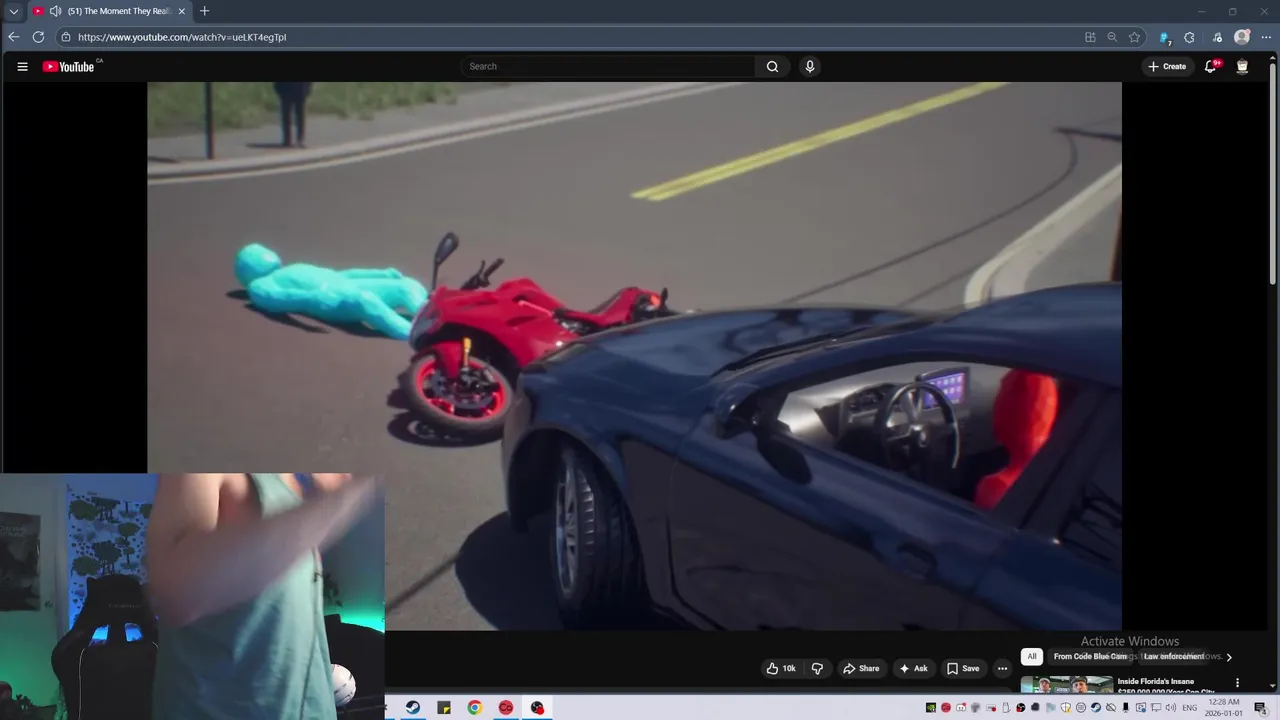The width and height of the screenshot is (1280, 720).
Task: Open more actions ellipsis under video
Action: click(1002, 668)
